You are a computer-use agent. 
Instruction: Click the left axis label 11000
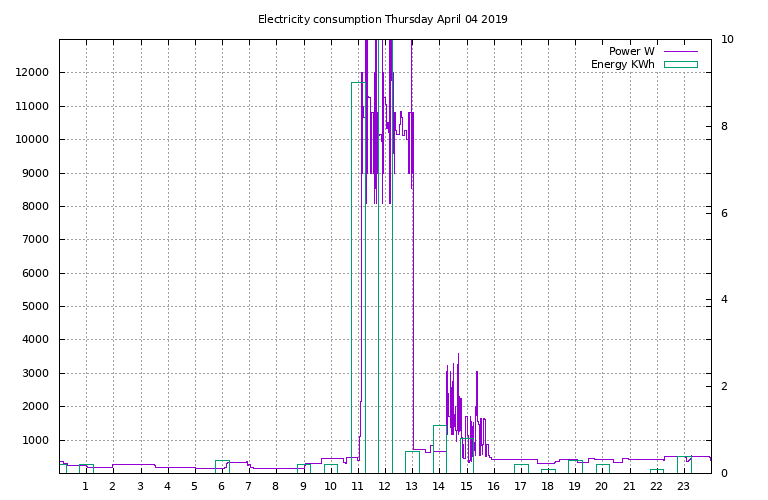click(x=32, y=106)
